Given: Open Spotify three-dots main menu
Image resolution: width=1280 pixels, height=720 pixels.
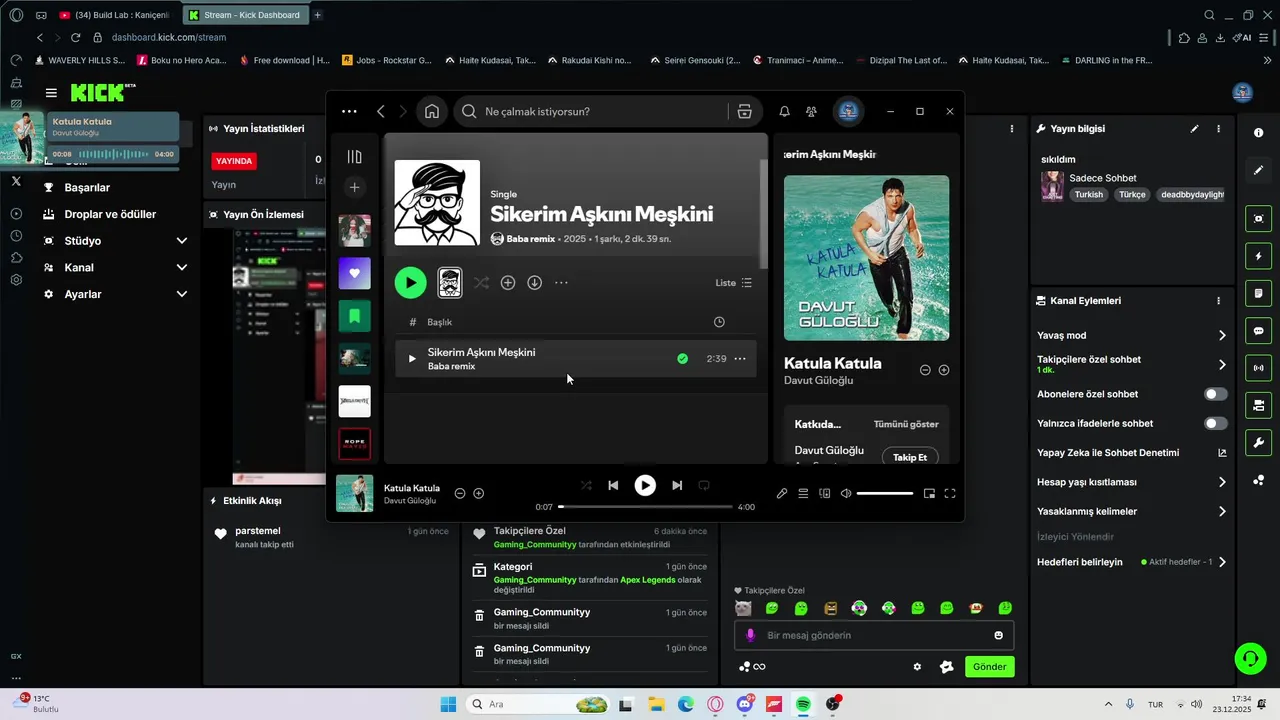Looking at the screenshot, I should point(349,112).
